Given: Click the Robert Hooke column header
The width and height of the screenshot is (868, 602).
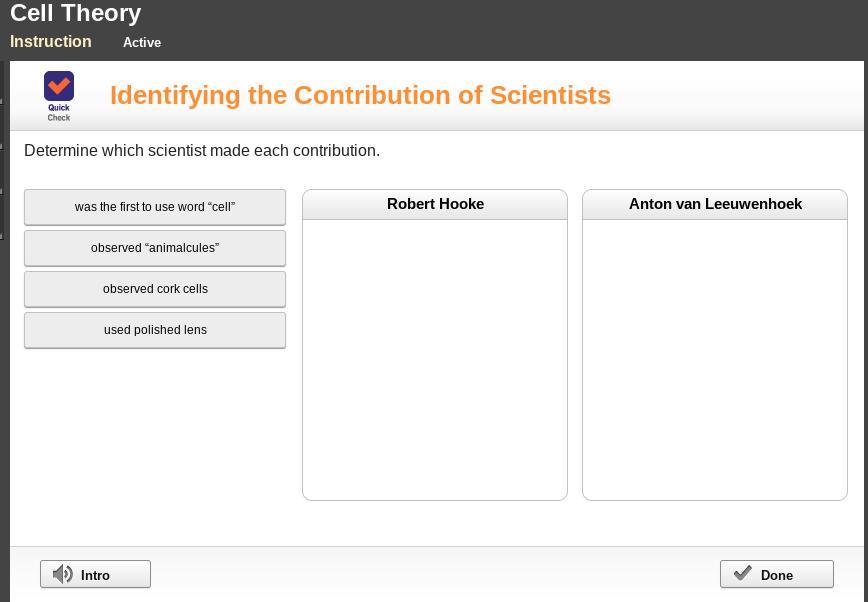Looking at the screenshot, I should (435, 204).
